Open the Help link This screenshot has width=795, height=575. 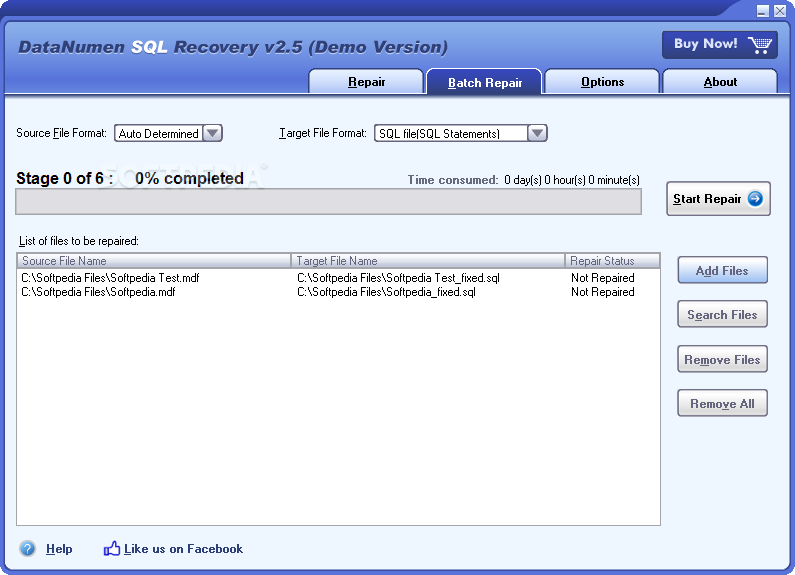(59, 549)
